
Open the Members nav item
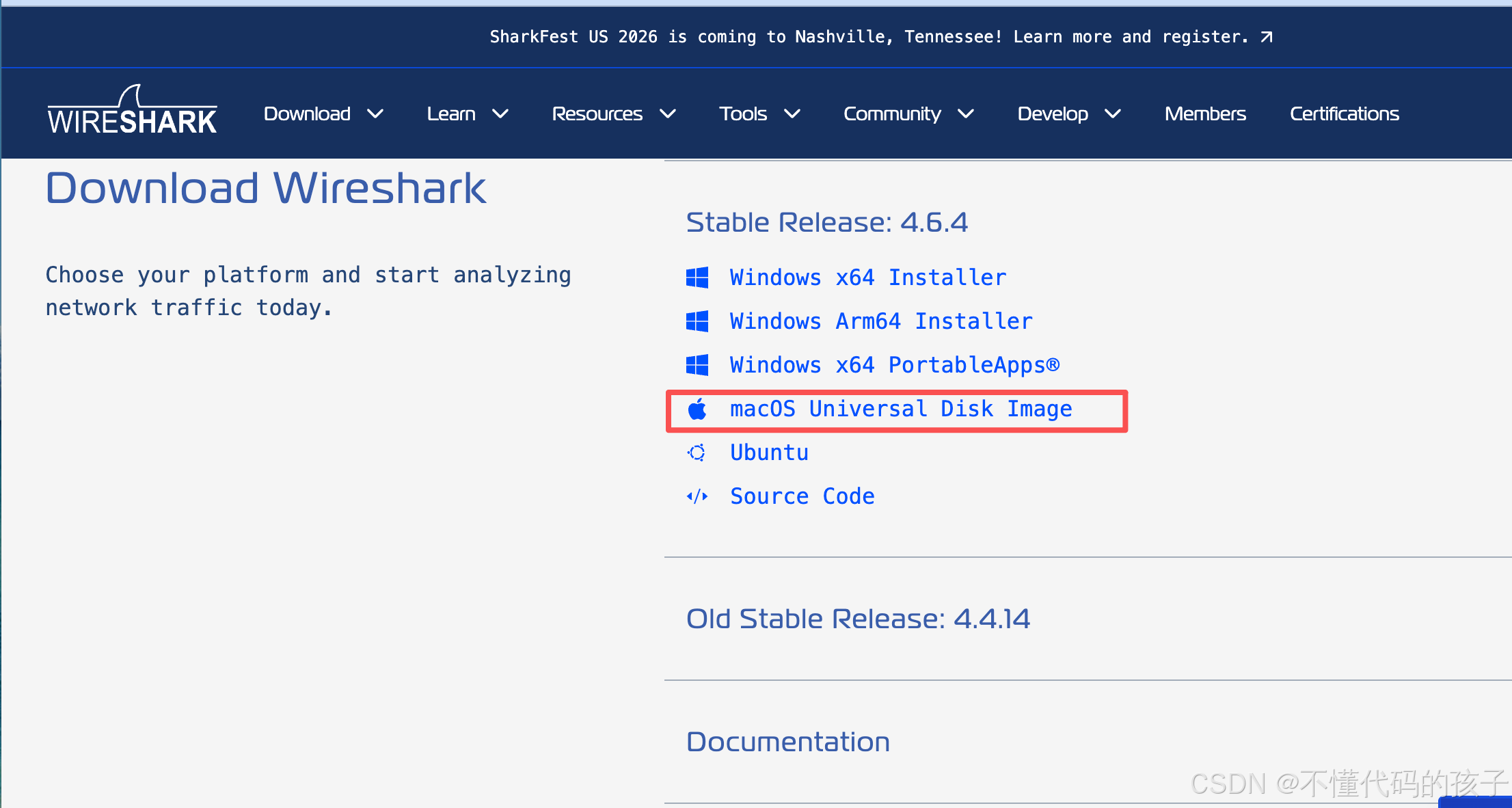coord(1205,114)
